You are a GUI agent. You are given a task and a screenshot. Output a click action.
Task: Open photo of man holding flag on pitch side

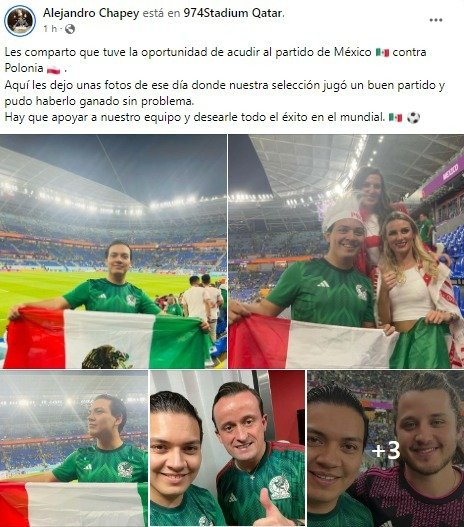(113, 251)
